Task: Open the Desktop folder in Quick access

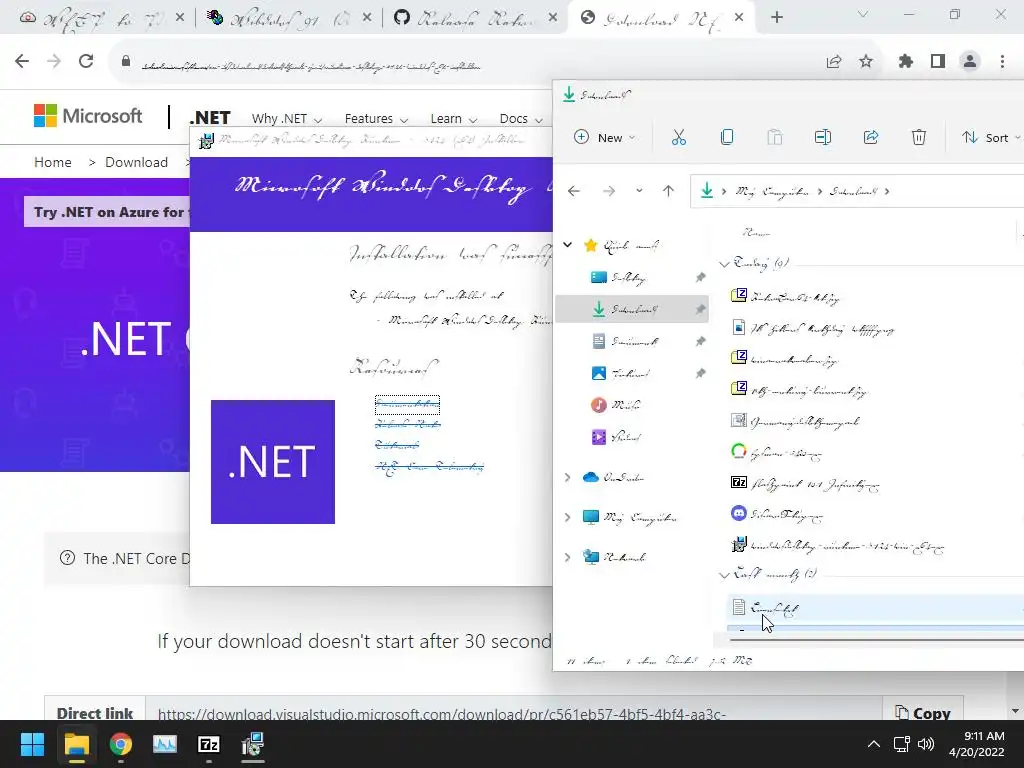Action: tap(618, 278)
